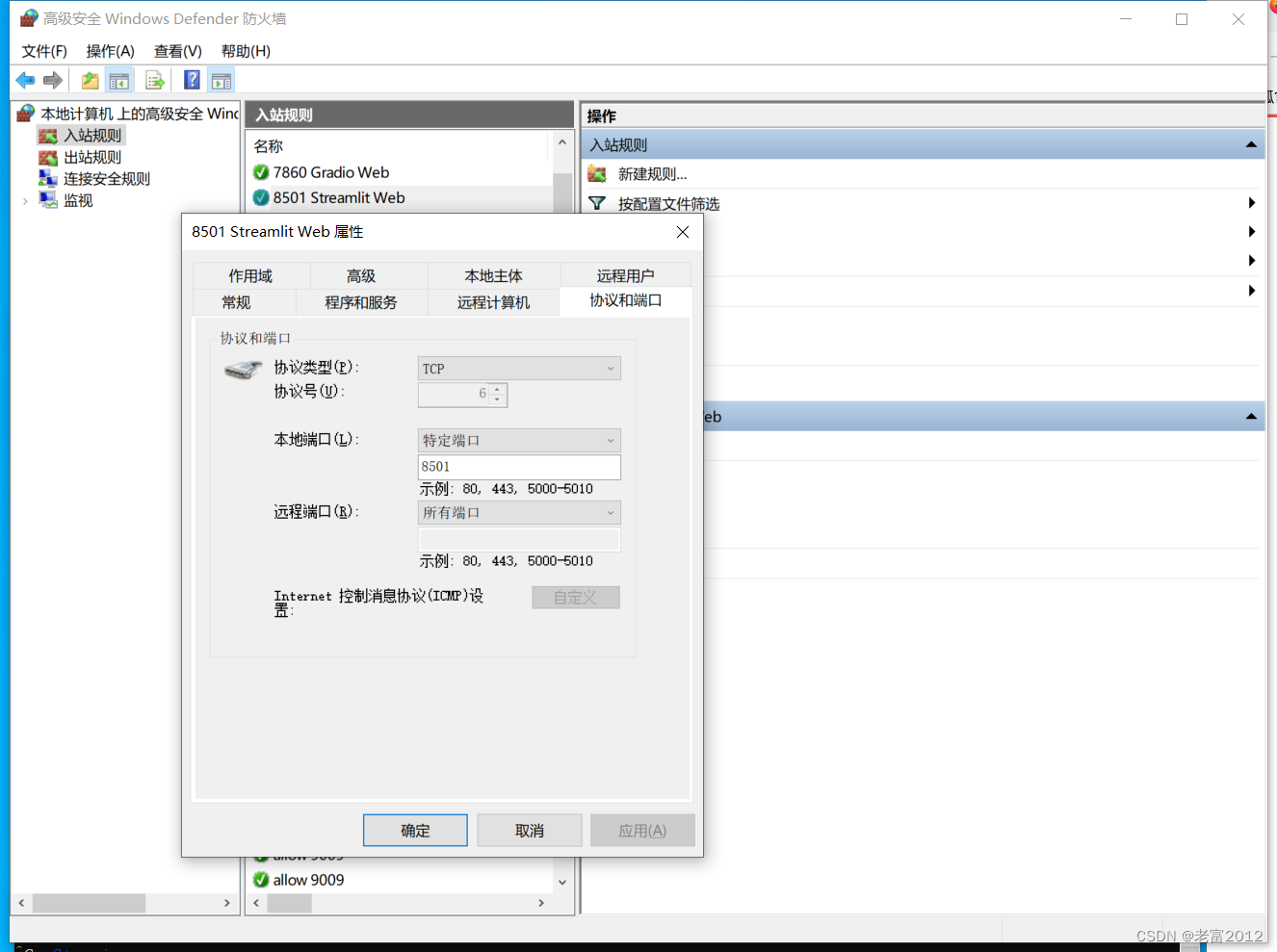
Task: Click the back arrow toolbar icon
Action: pyautogui.click(x=25, y=81)
